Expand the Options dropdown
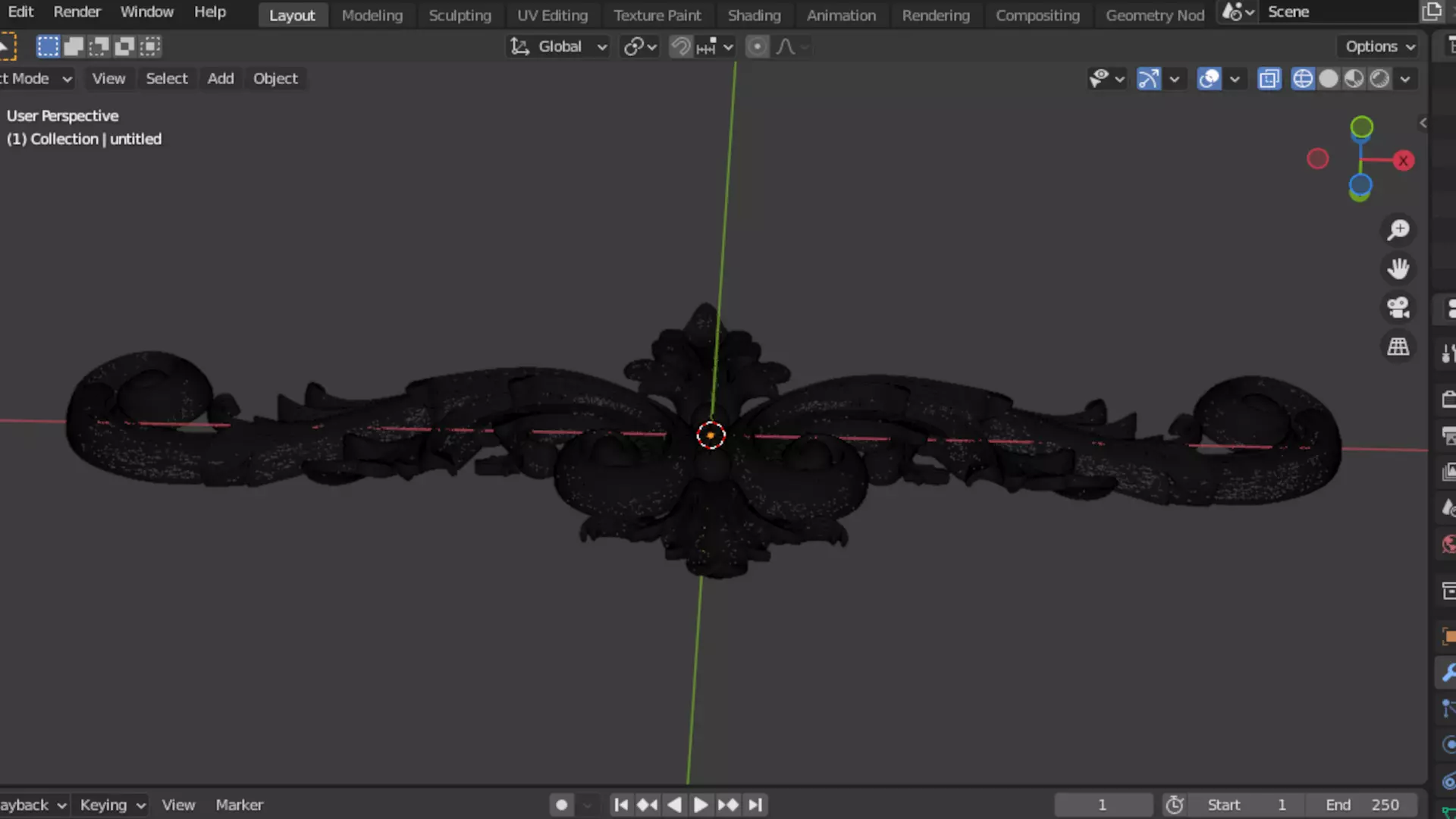Viewport: 1456px width, 819px height. pyautogui.click(x=1379, y=47)
